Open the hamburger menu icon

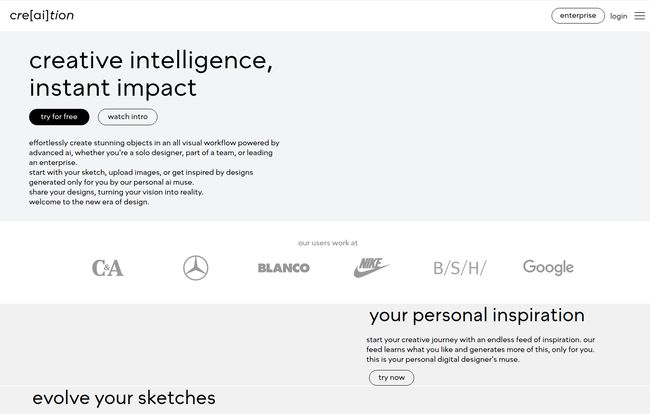(x=640, y=16)
